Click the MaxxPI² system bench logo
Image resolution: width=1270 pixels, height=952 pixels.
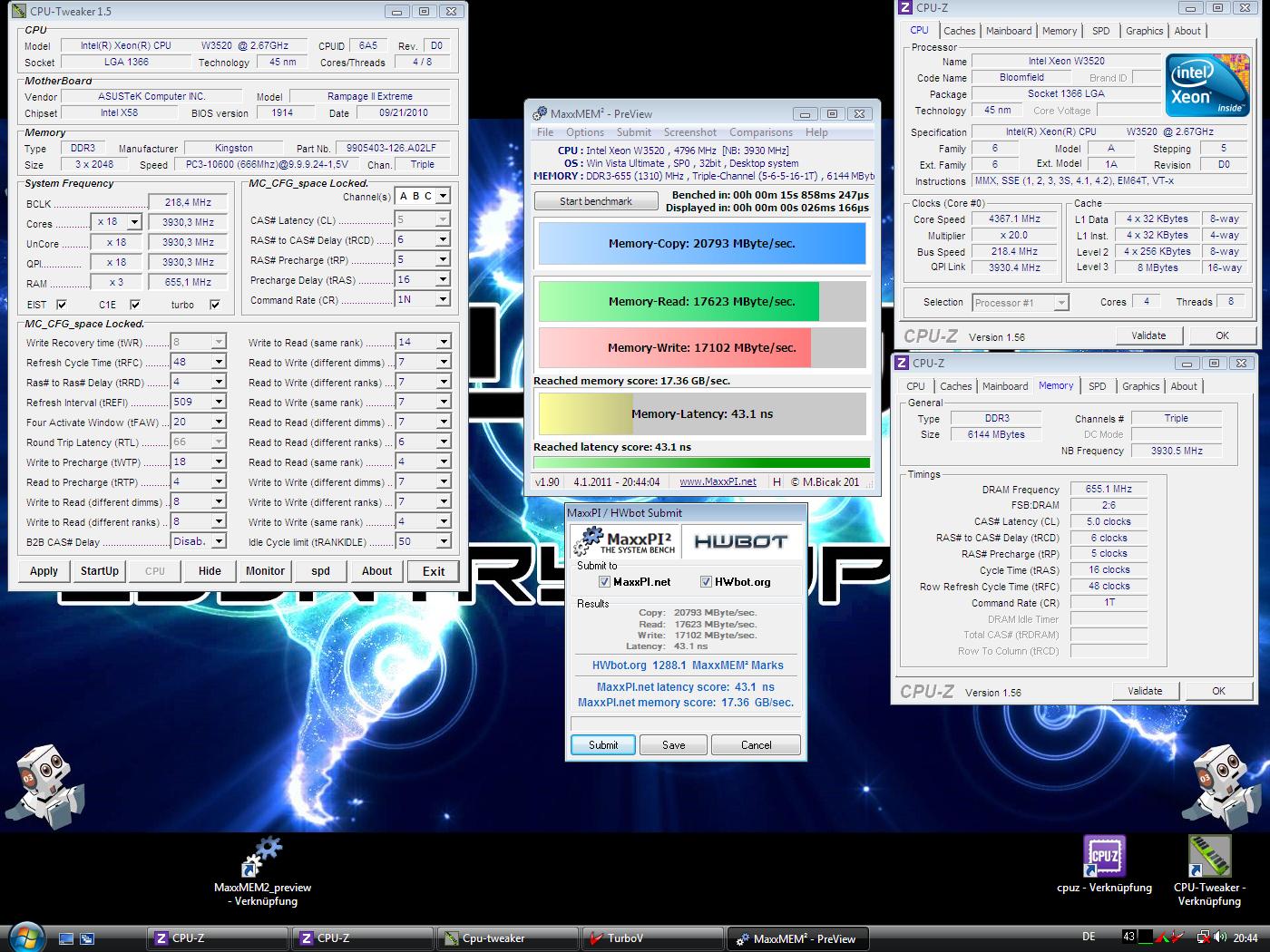(625, 541)
